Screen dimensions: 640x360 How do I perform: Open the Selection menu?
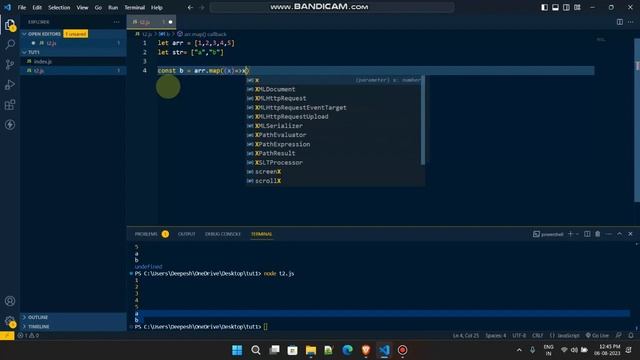(59, 7)
